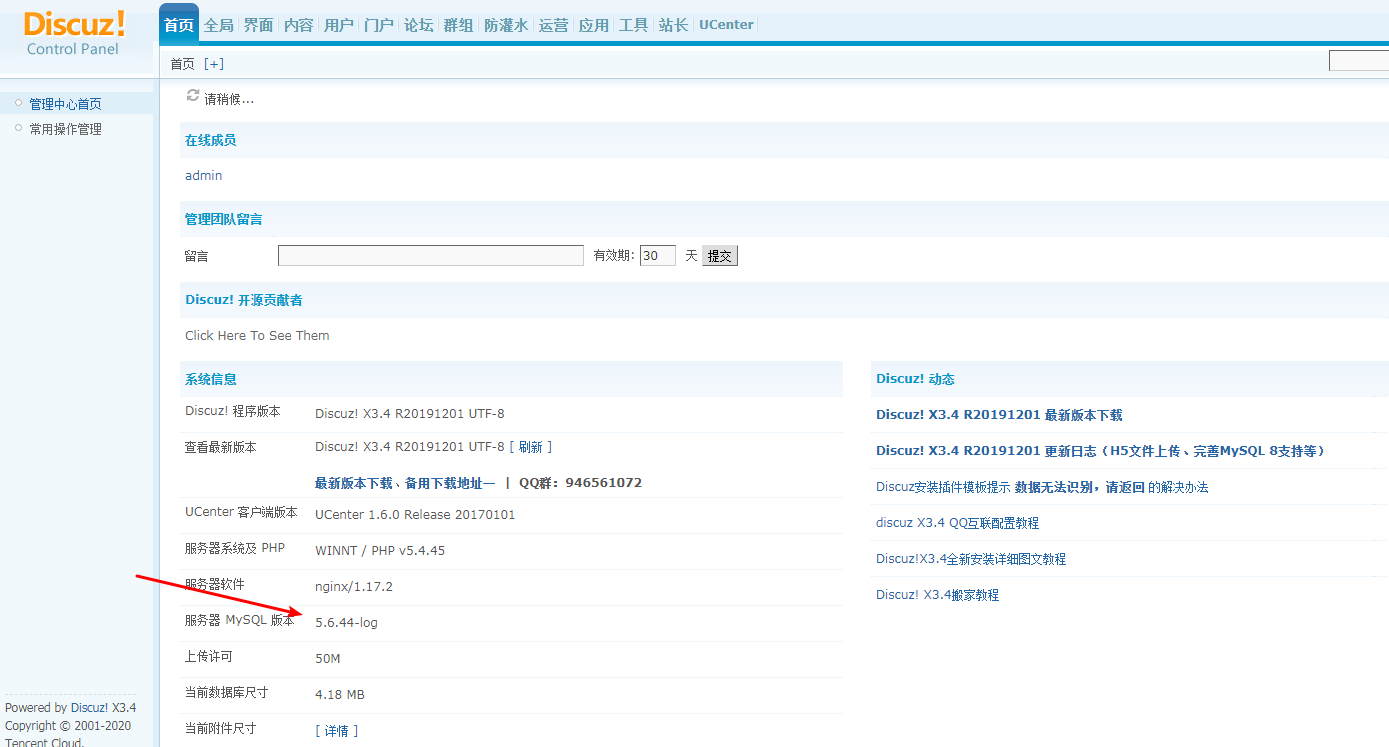The image size is (1389, 747).
Task: Click the Discuz! Control Panel logo
Action: pos(73,33)
